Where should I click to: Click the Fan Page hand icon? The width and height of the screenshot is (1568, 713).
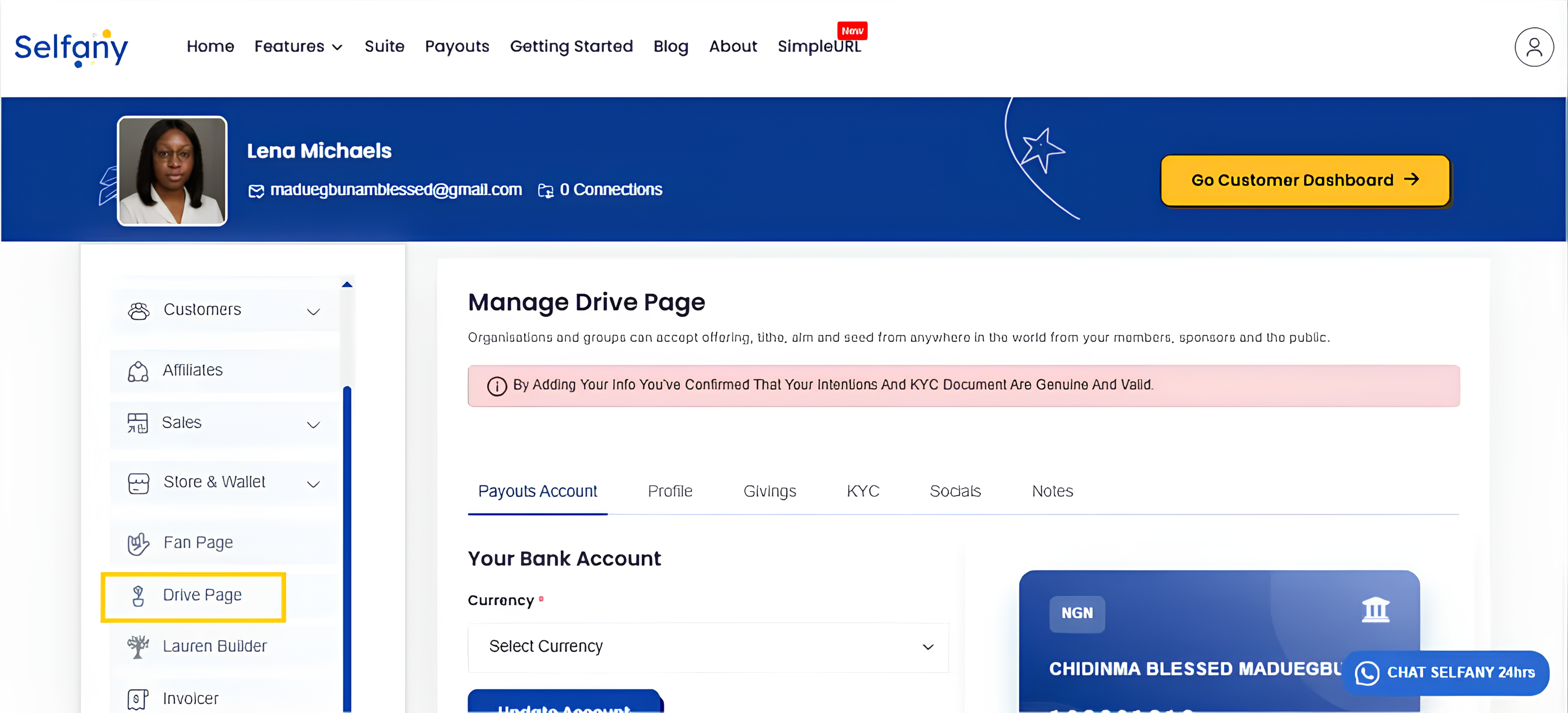pos(138,543)
